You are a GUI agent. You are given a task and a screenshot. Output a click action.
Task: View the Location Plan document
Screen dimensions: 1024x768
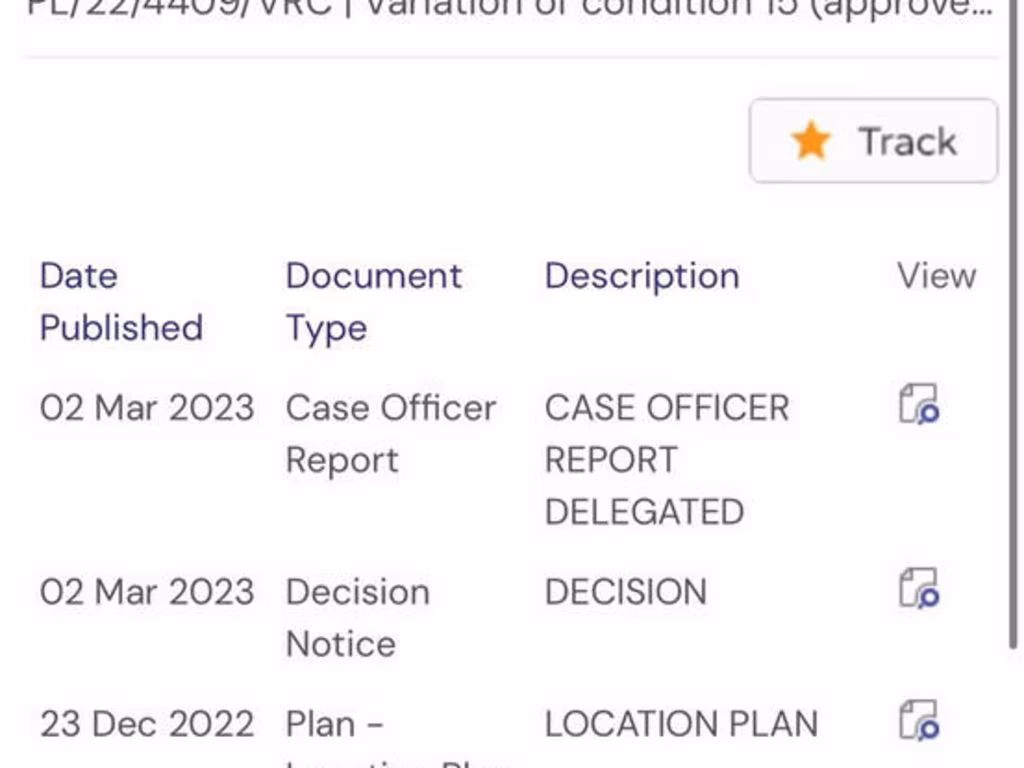coord(919,720)
